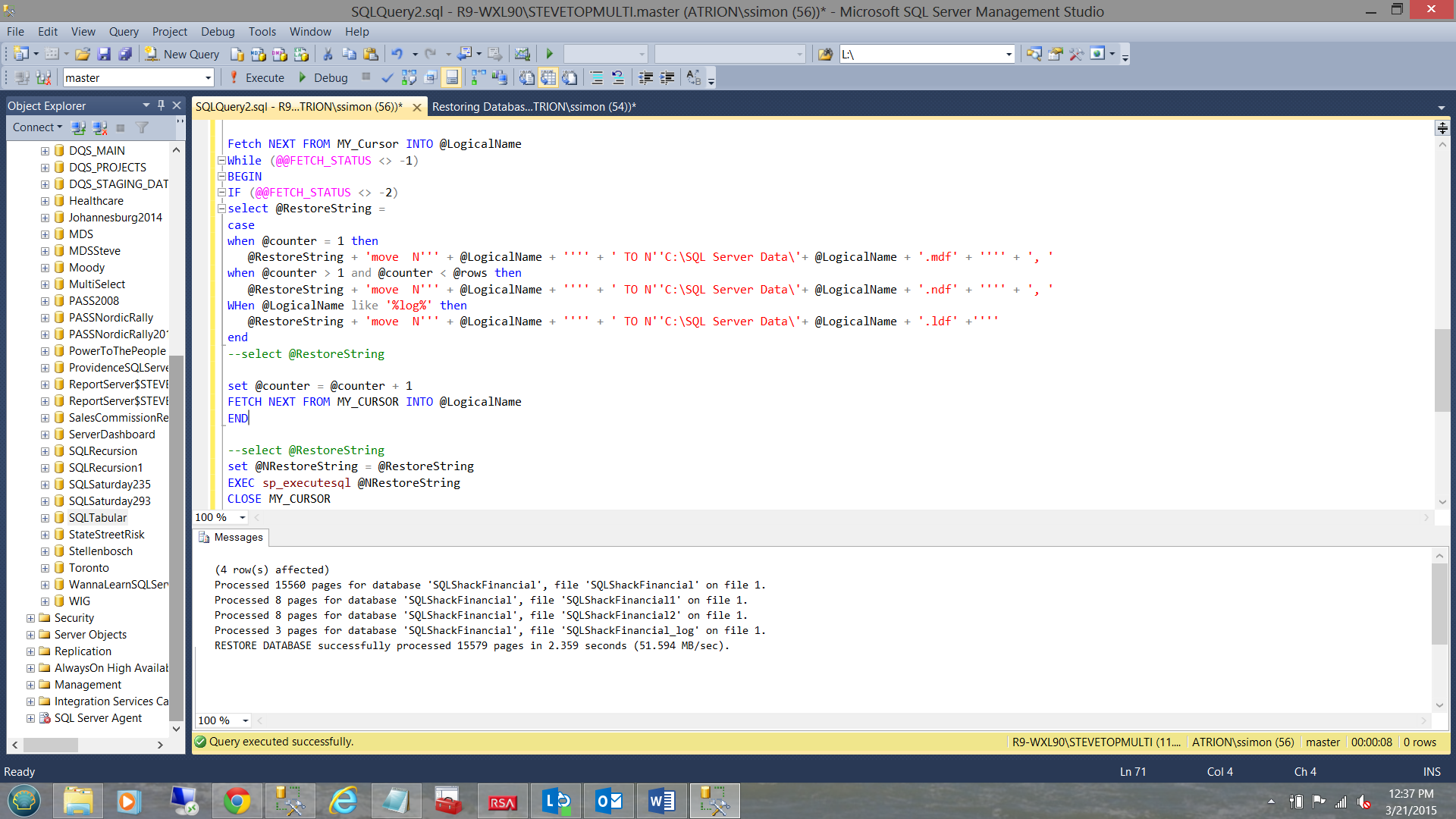The width and height of the screenshot is (1456, 819).
Task: Open the Query menu
Action: pos(124,31)
